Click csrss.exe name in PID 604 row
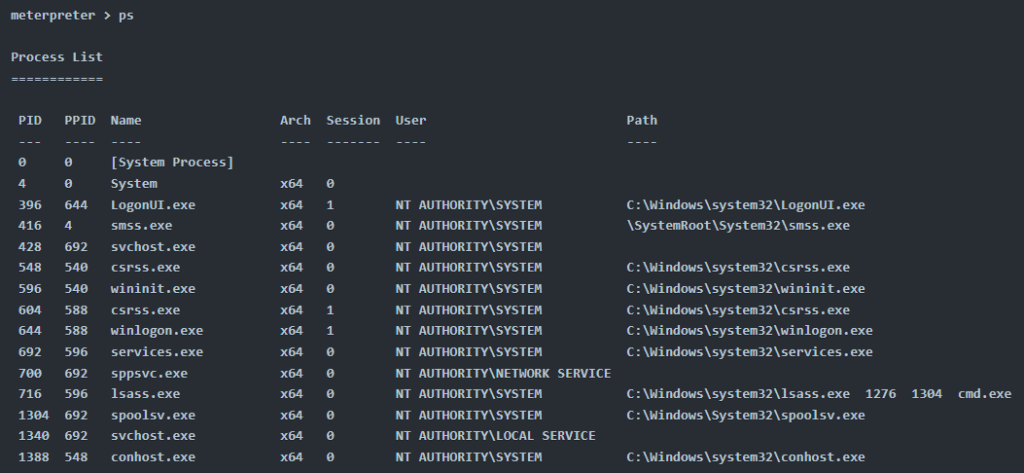This screenshot has width=1024, height=473. tap(145, 310)
